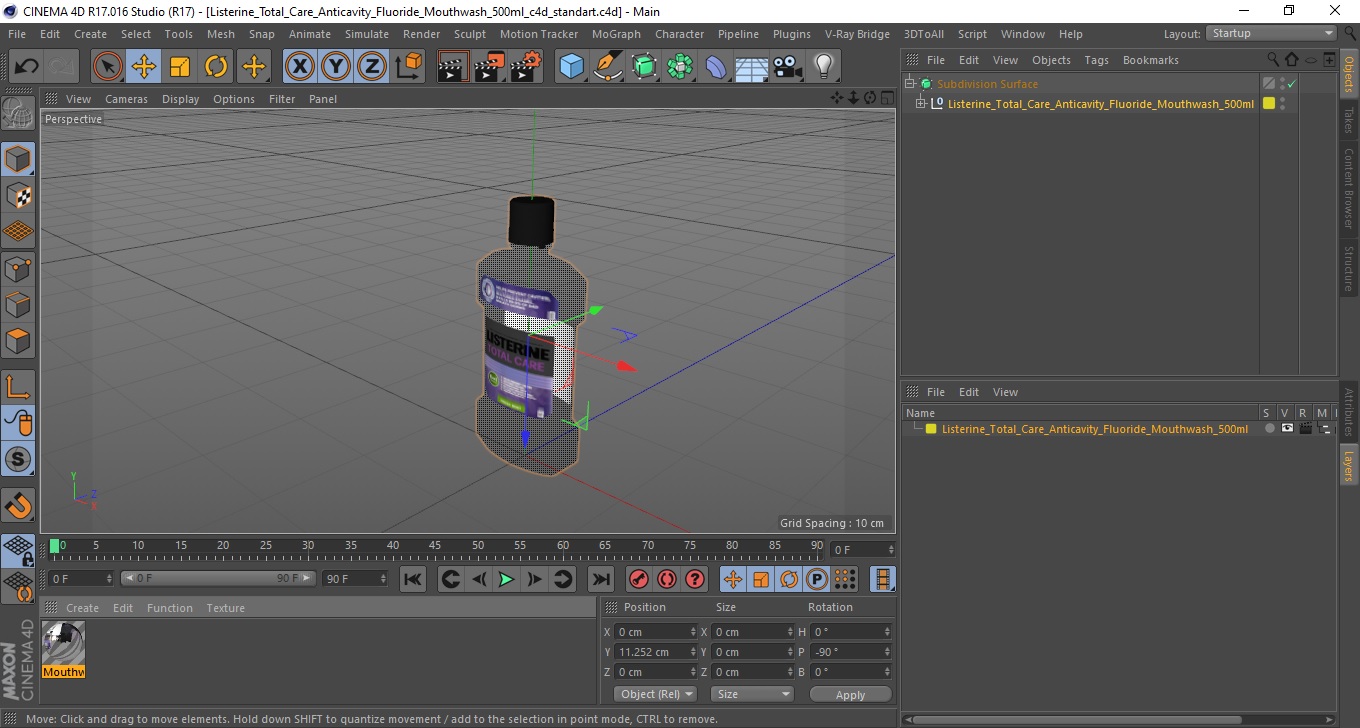Click the coordinate system icon
Image resolution: width=1360 pixels, height=728 pixels.
409,67
